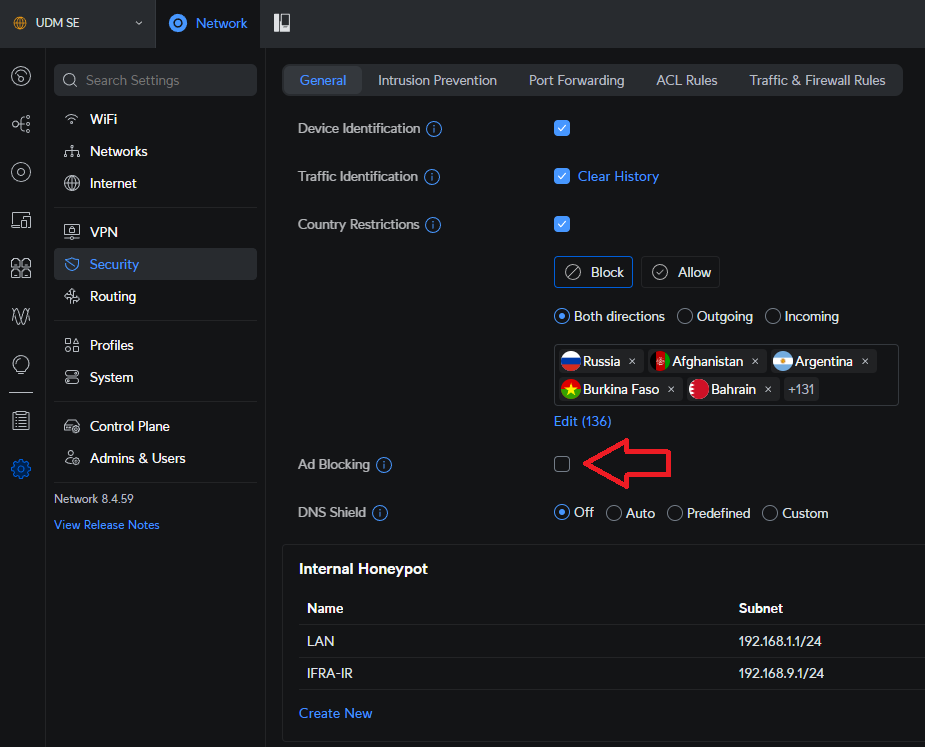Open the topology icon in left rail
This screenshot has height=747, width=925.
(21, 124)
